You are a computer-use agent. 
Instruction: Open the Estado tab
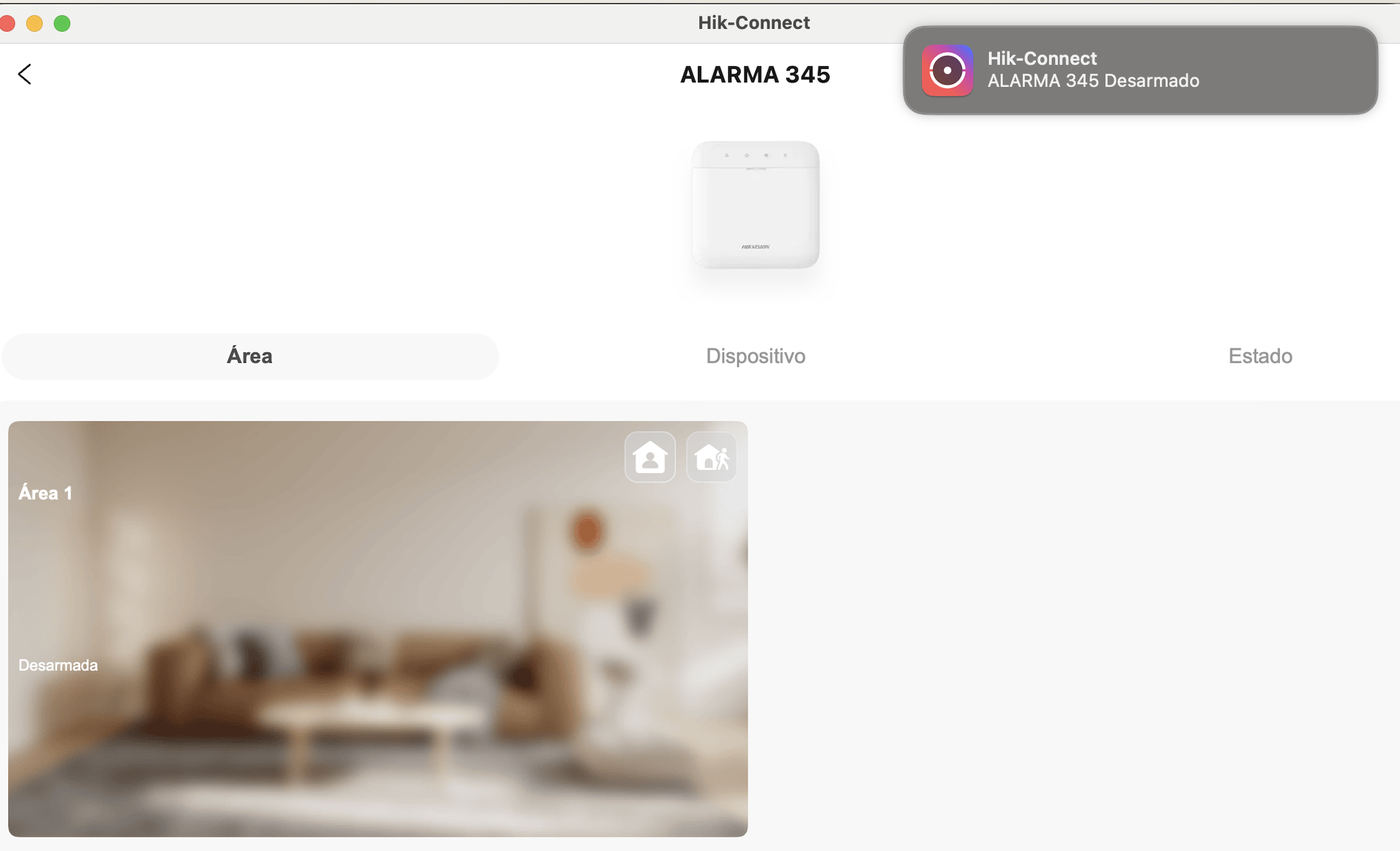point(1260,356)
